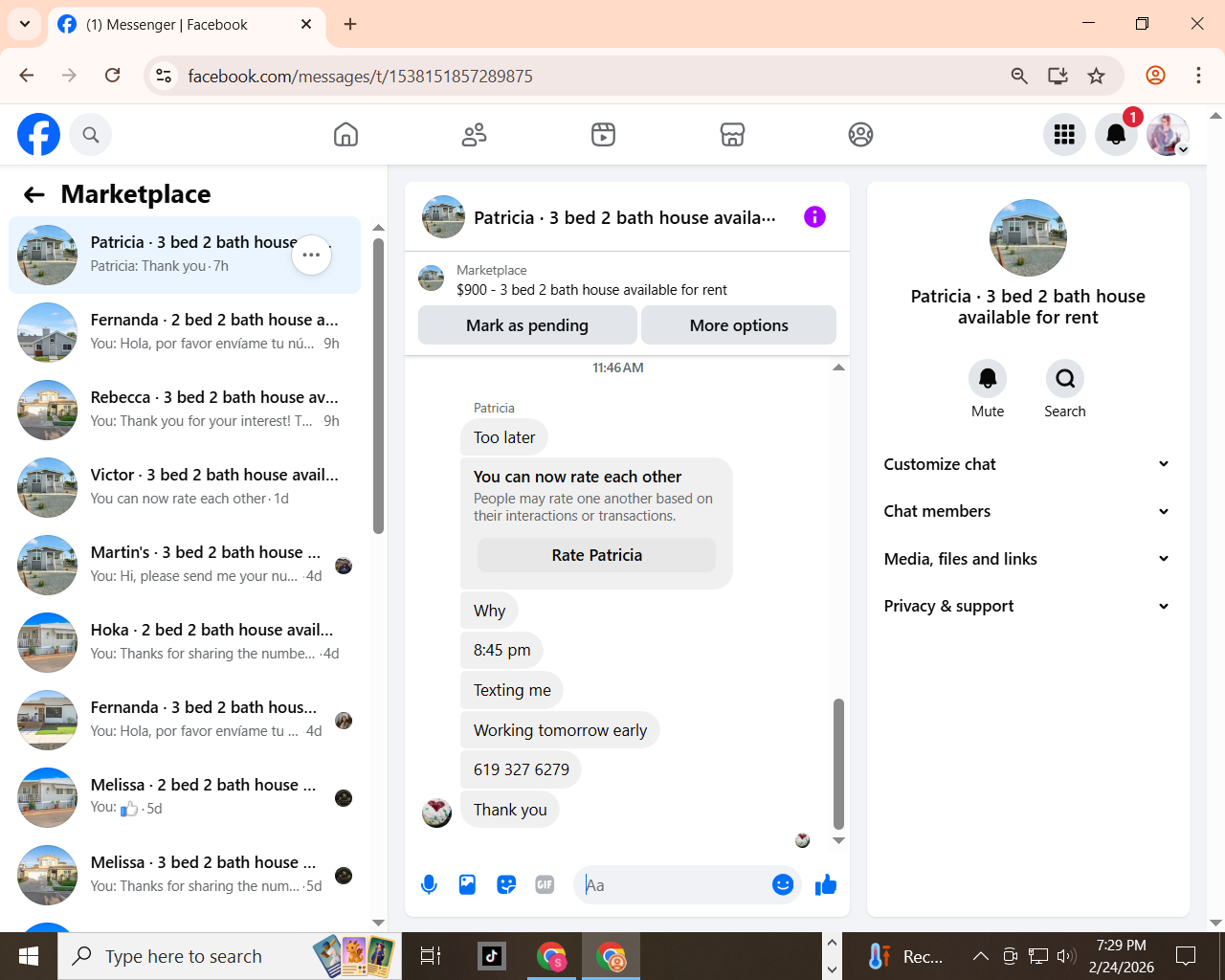Open Reels video icon in top navigation
The image size is (1225, 980).
coord(603,135)
